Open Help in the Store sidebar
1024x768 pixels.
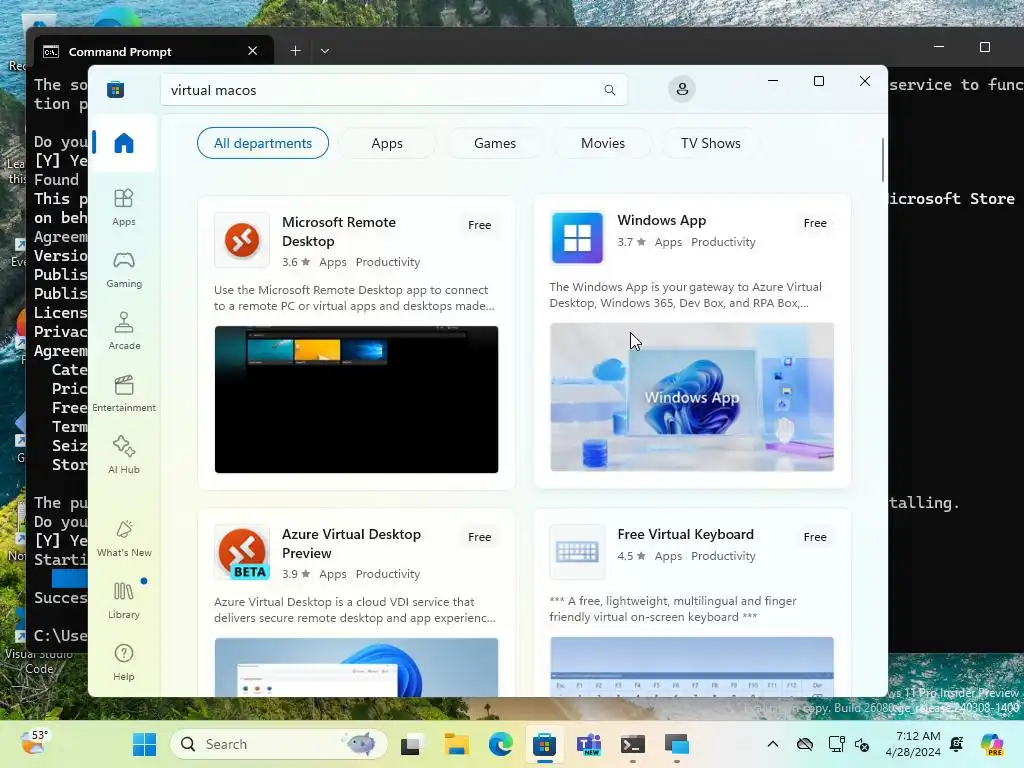(x=124, y=663)
